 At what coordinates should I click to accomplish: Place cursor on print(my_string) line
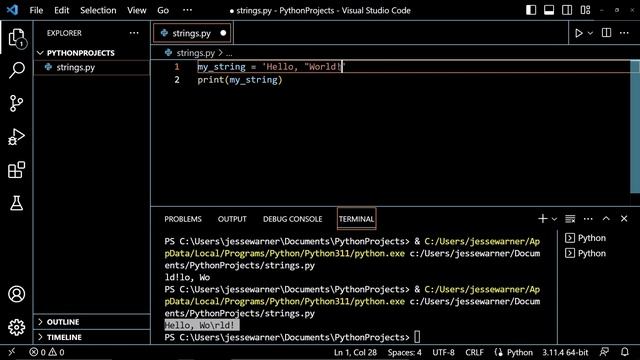[x=240, y=80]
